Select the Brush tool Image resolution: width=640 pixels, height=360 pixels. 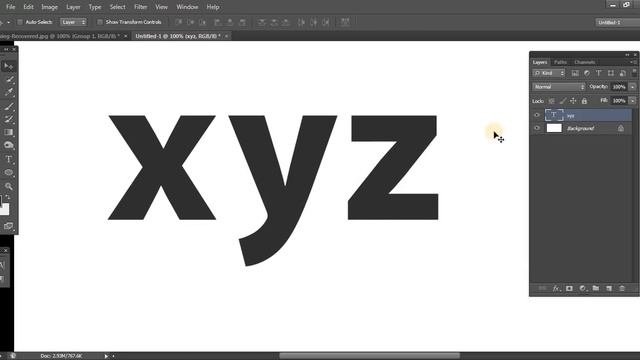tap(9, 106)
